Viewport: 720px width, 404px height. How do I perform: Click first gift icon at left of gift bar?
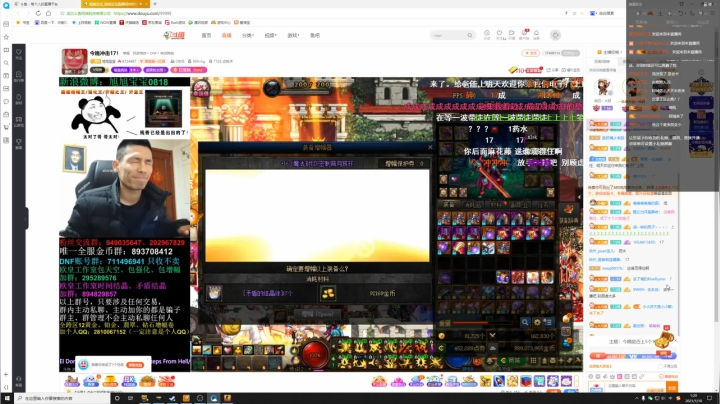click(72, 381)
